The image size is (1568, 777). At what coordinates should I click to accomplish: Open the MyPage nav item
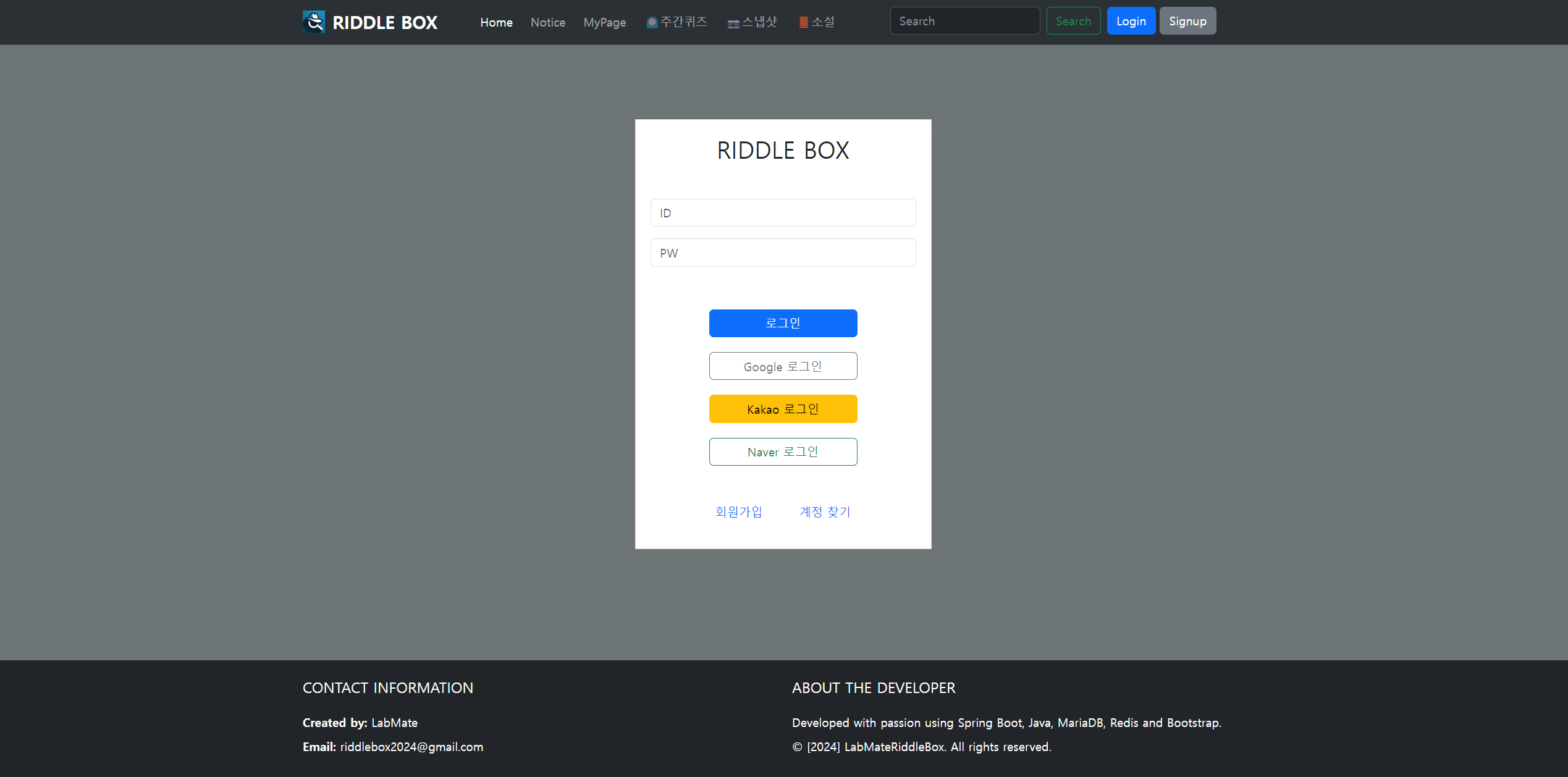[x=604, y=22]
